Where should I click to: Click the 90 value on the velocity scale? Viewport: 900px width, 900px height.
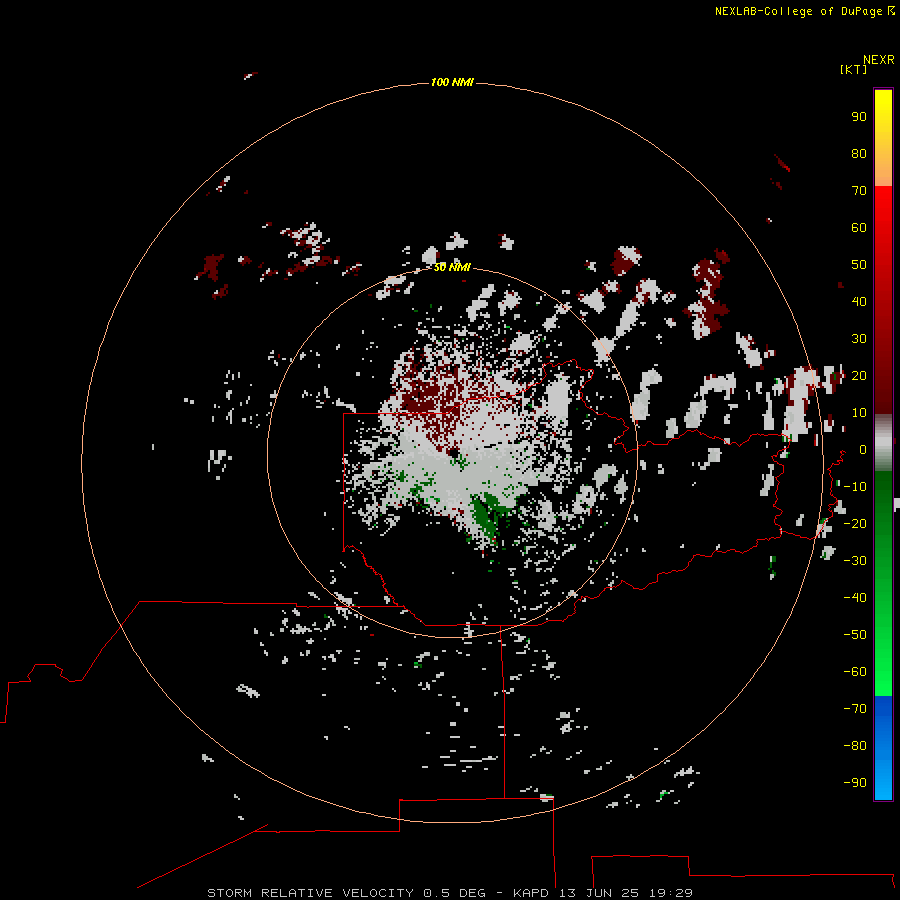(859, 117)
